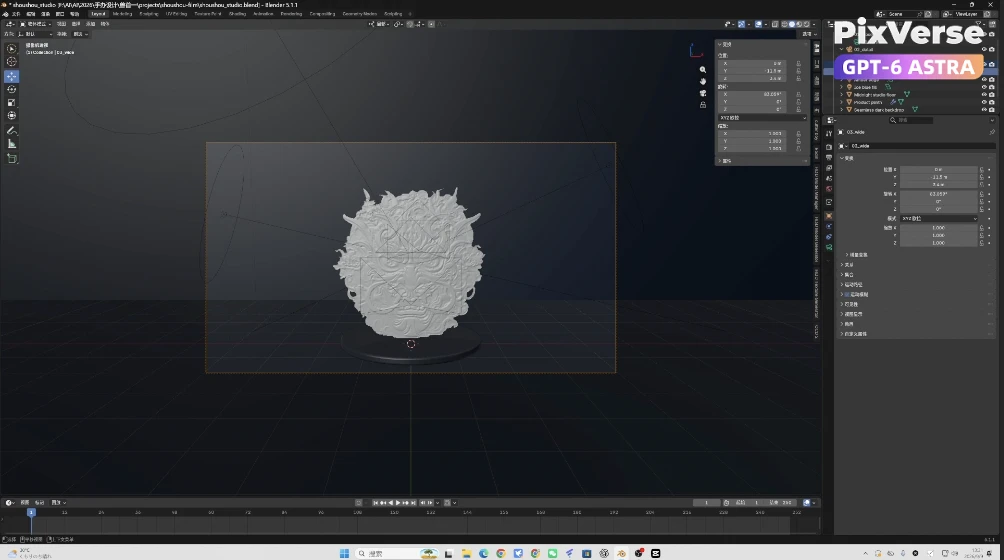
Task: Choose the Measure ruler tool
Action: 12,144
